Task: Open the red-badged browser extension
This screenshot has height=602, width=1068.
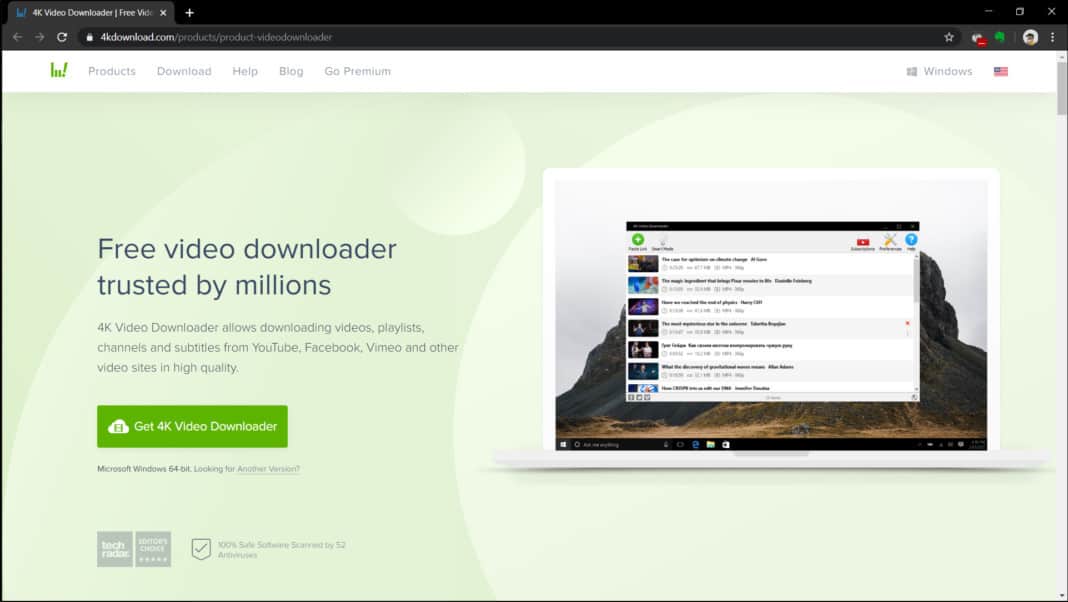Action: tap(978, 38)
